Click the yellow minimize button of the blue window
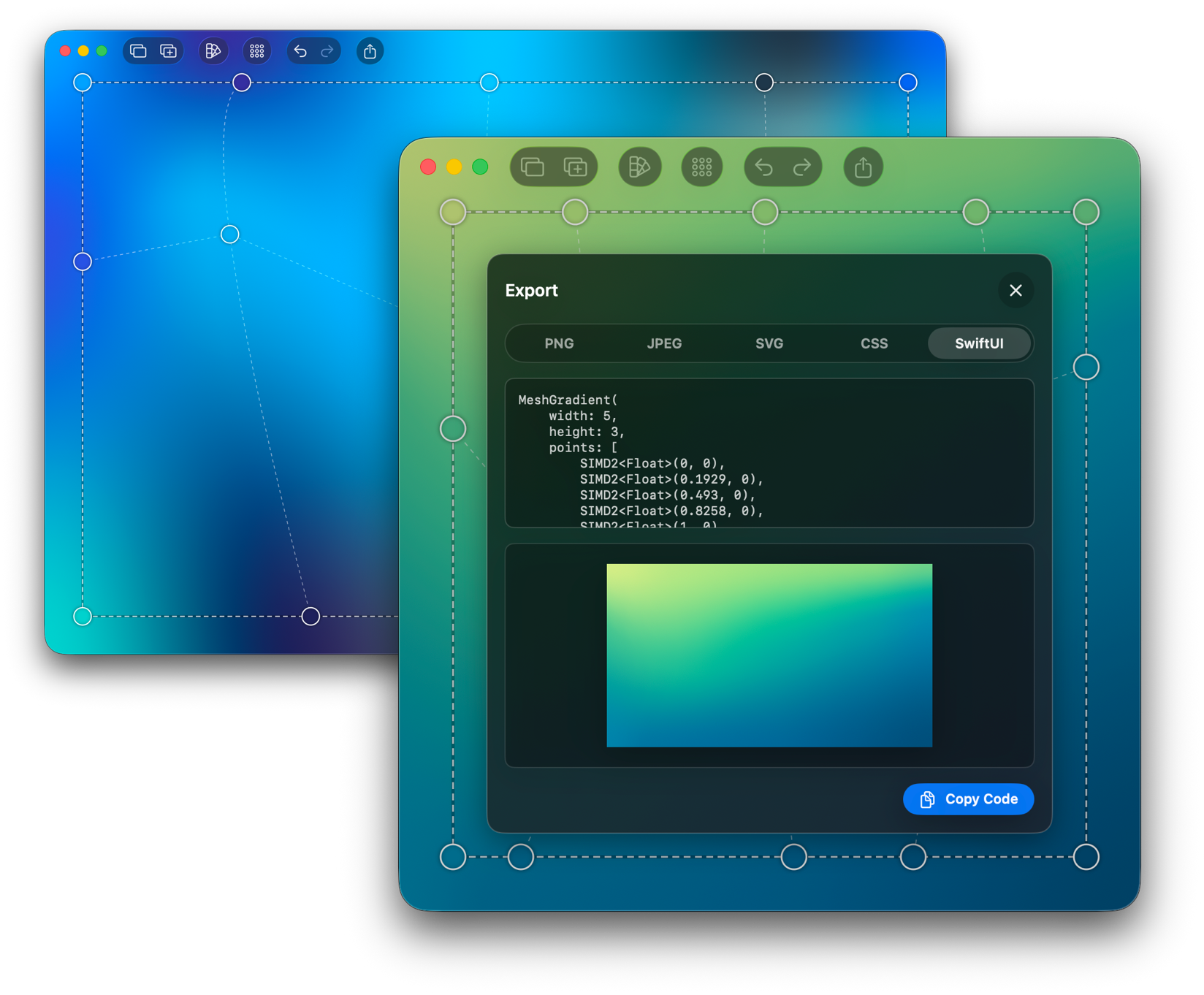Screen dimensions: 1204x995 click(x=83, y=51)
